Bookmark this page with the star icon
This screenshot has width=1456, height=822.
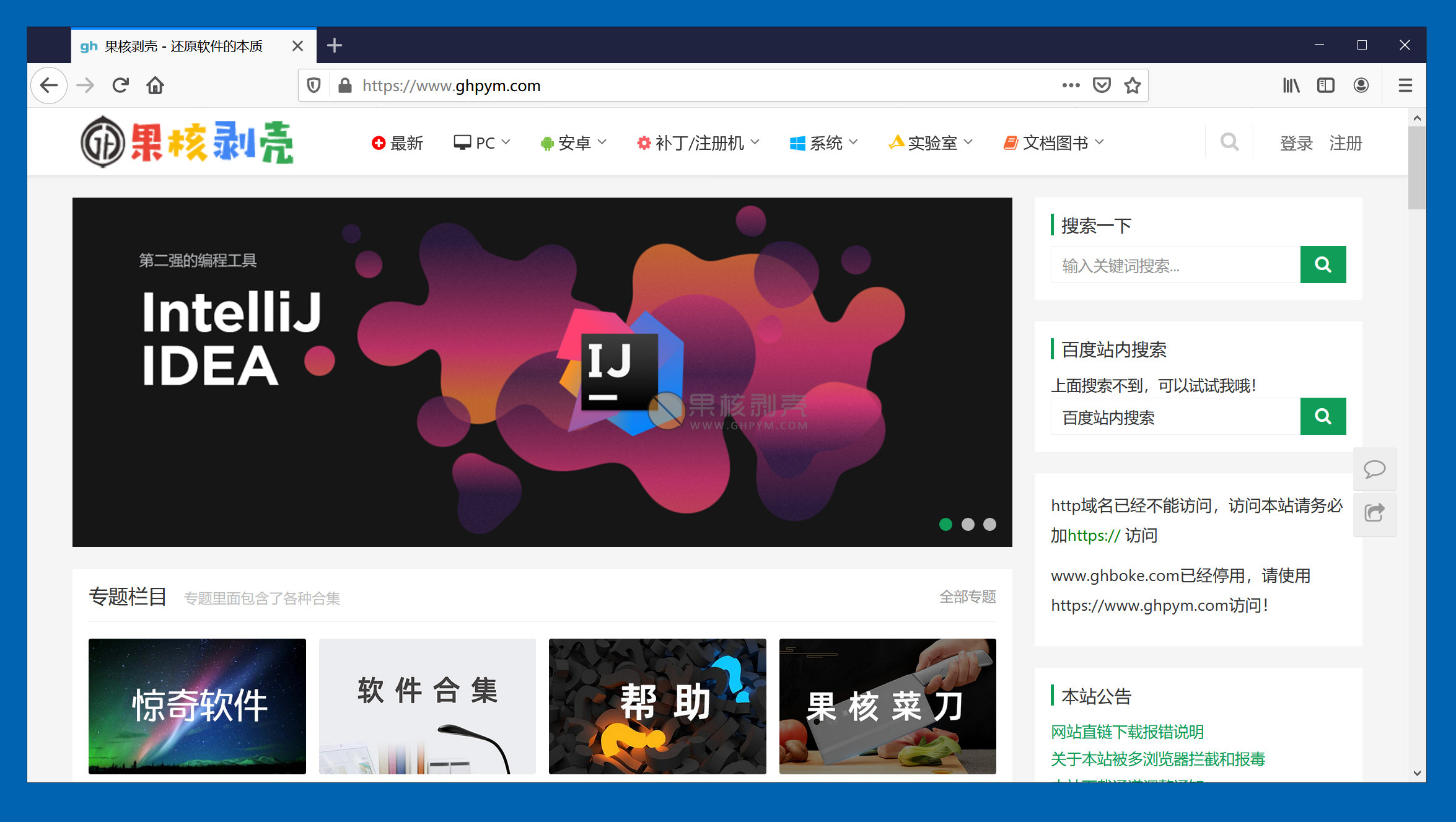point(1132,85)
